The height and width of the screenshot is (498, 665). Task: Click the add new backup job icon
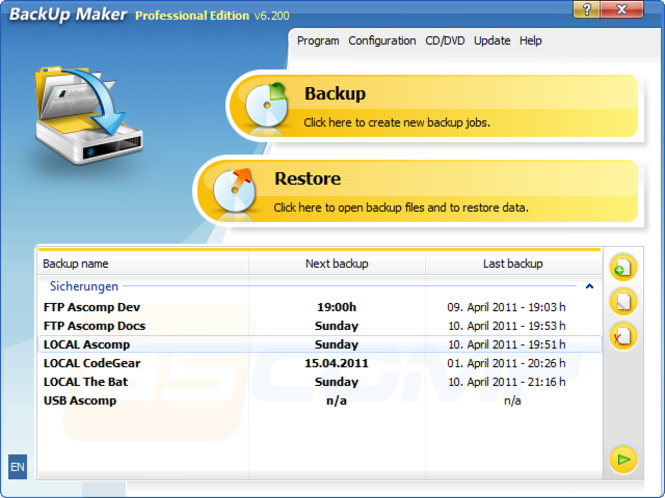pos(623,267)
